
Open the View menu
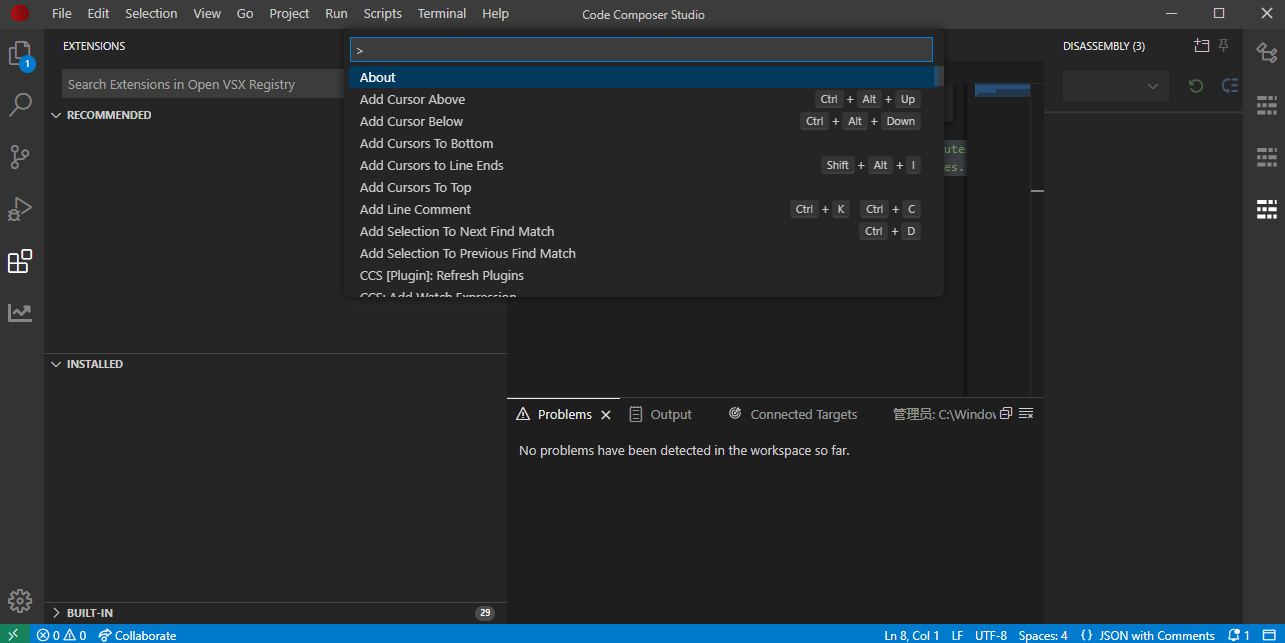point(207,14)
